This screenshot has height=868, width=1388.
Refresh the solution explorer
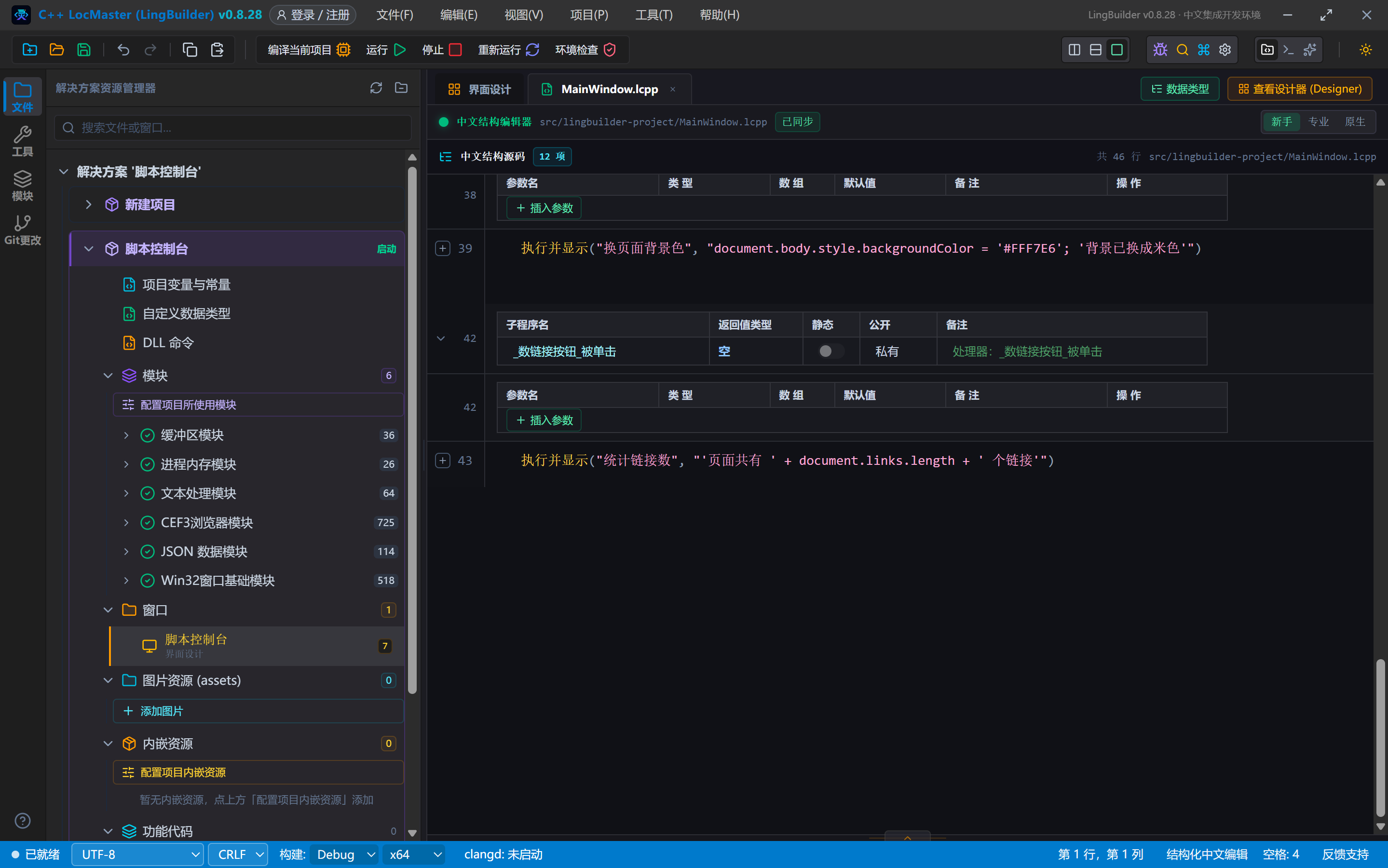376,88
